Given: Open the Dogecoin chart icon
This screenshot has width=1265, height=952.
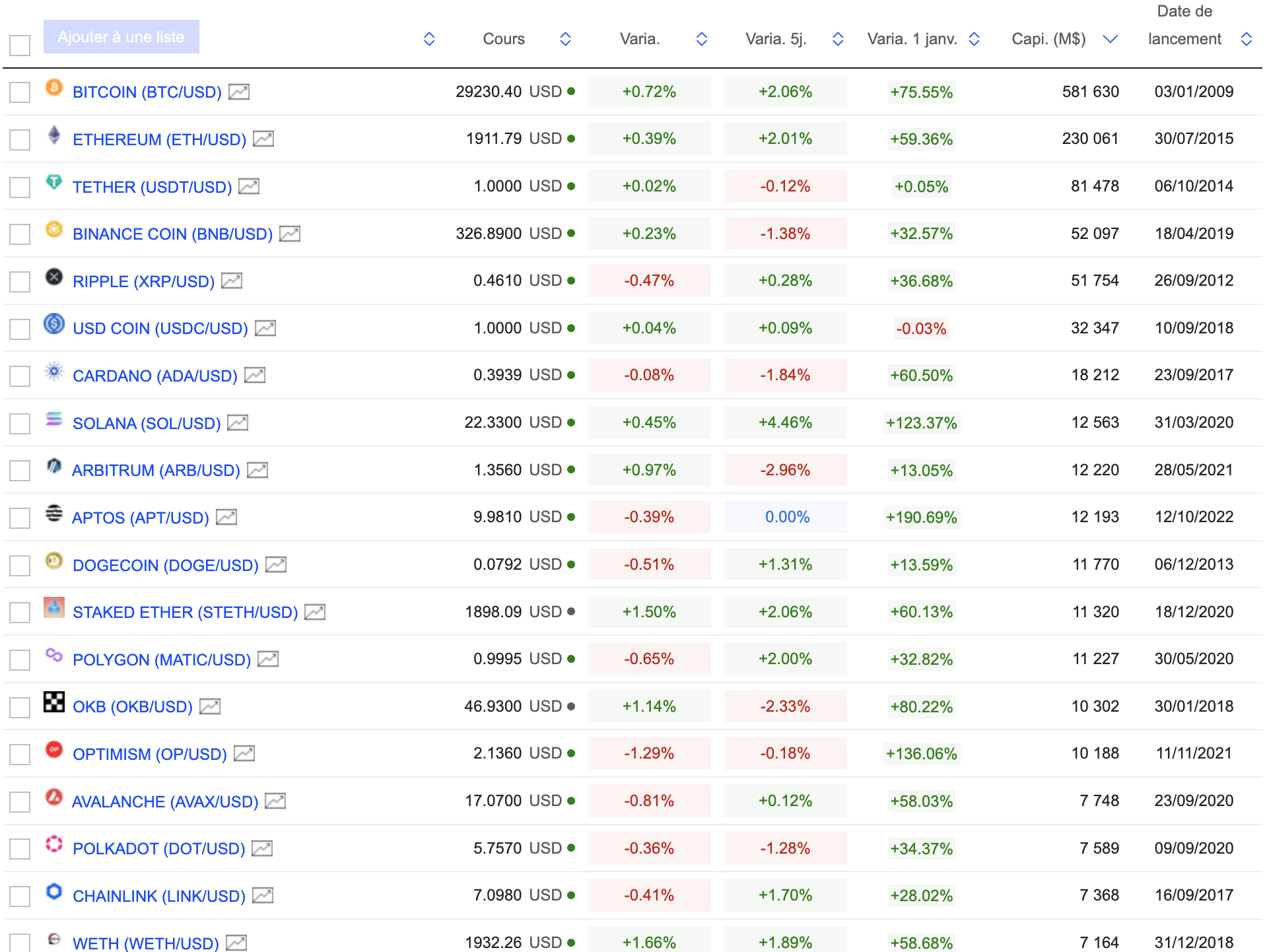Looking at the screenshot, I should coord(276,564).
